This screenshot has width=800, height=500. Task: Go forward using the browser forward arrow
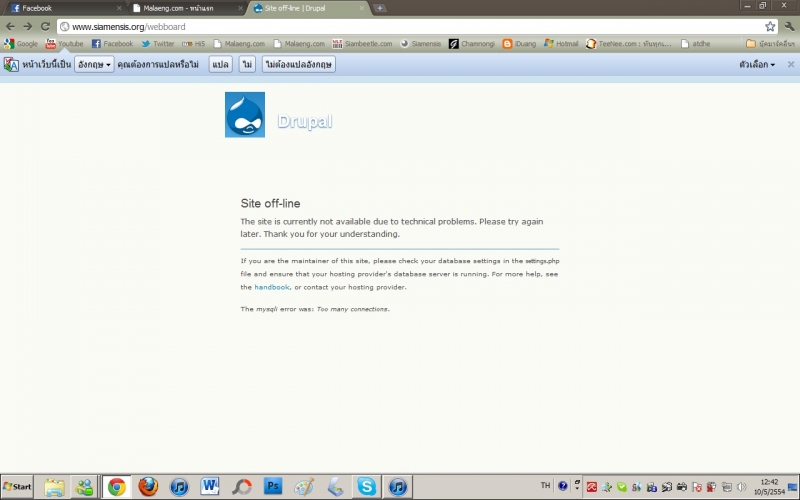click(x=28, y=27)
